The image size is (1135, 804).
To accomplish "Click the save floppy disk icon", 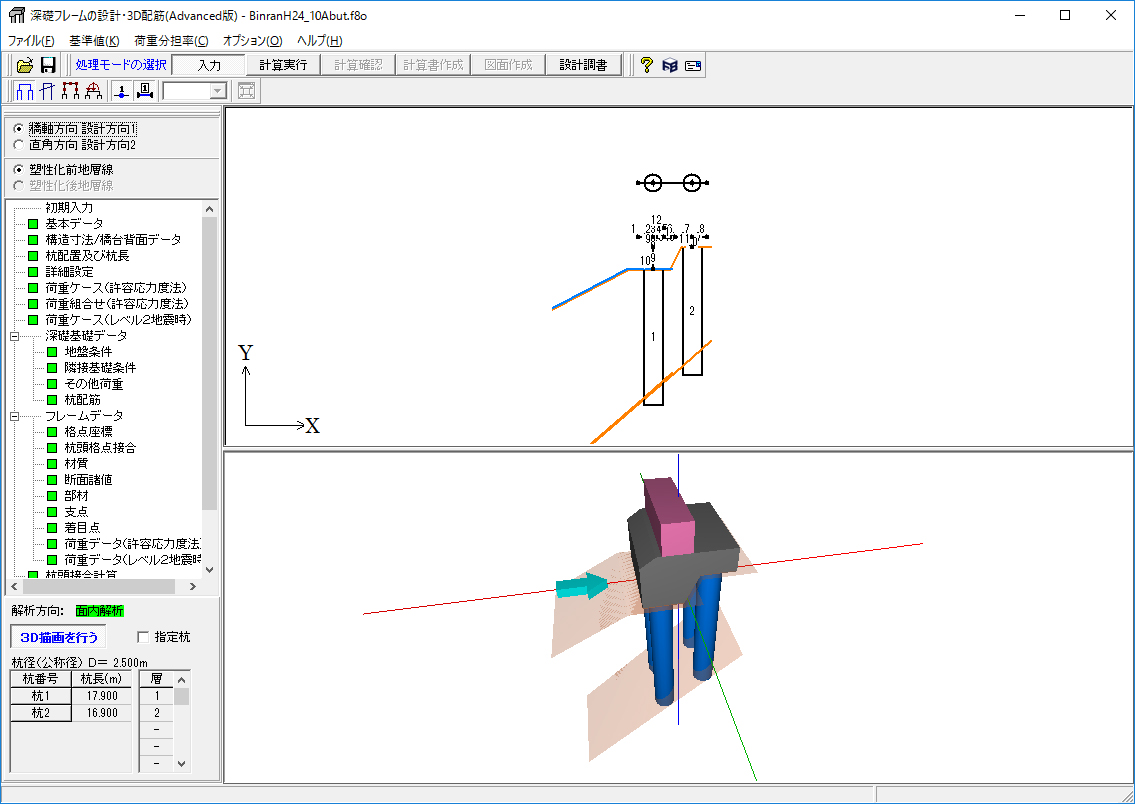I will pyautogui.click(x=47, y=65).
